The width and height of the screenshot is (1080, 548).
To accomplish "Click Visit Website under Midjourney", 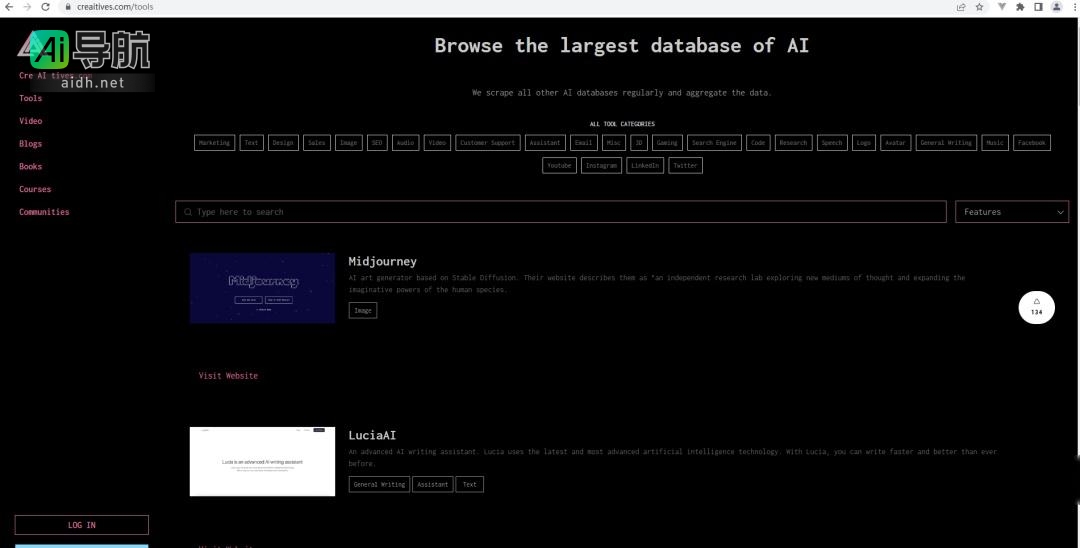I will click(228, 376).
